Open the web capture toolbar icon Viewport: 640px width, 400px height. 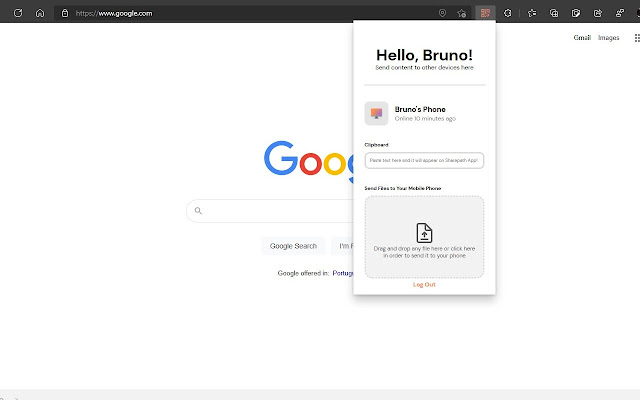[x=576, y=13]
